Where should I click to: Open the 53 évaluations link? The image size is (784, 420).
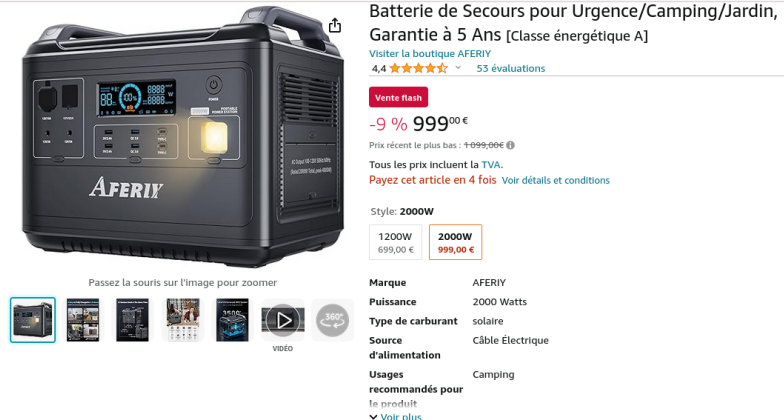coord(510,68)
